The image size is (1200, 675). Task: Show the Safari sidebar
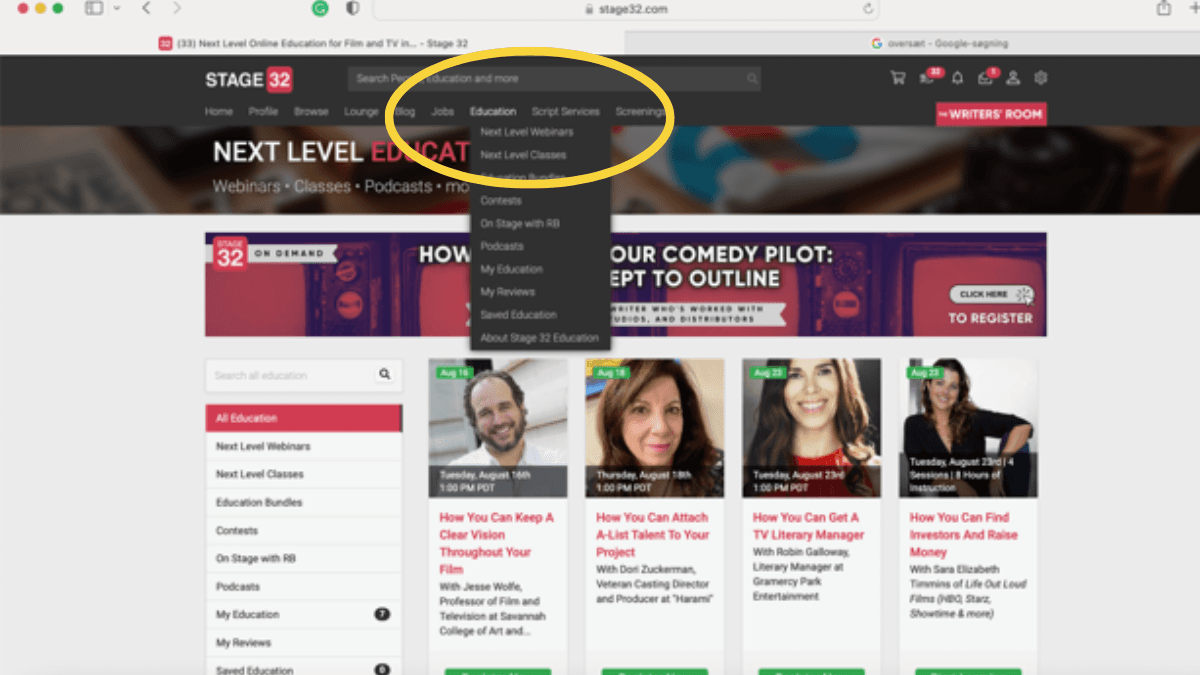[x=94, y=8]
